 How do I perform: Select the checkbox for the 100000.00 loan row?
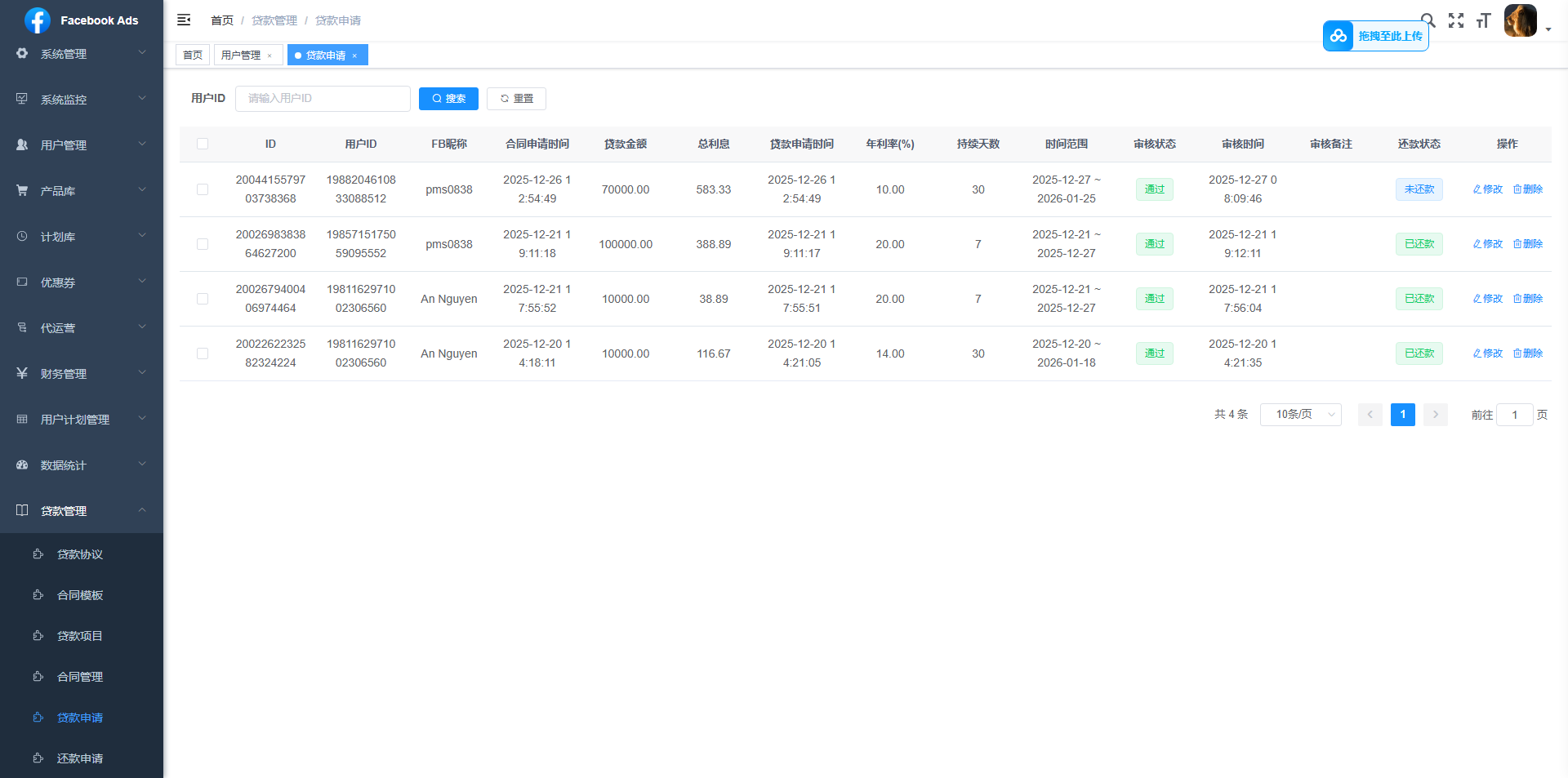[x=203, y=244]
